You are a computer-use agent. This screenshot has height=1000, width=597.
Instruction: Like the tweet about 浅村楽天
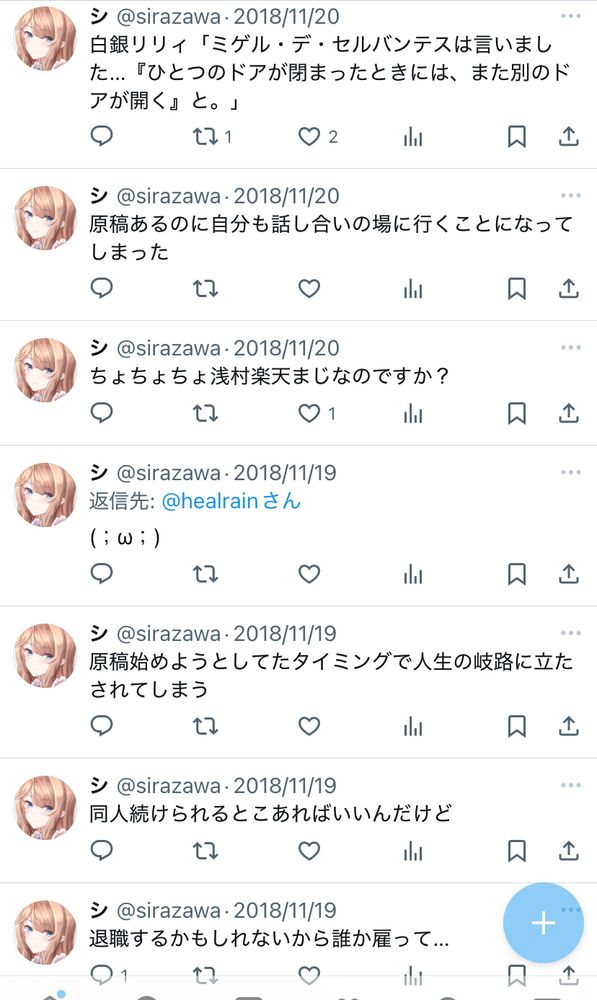[309, 414]
